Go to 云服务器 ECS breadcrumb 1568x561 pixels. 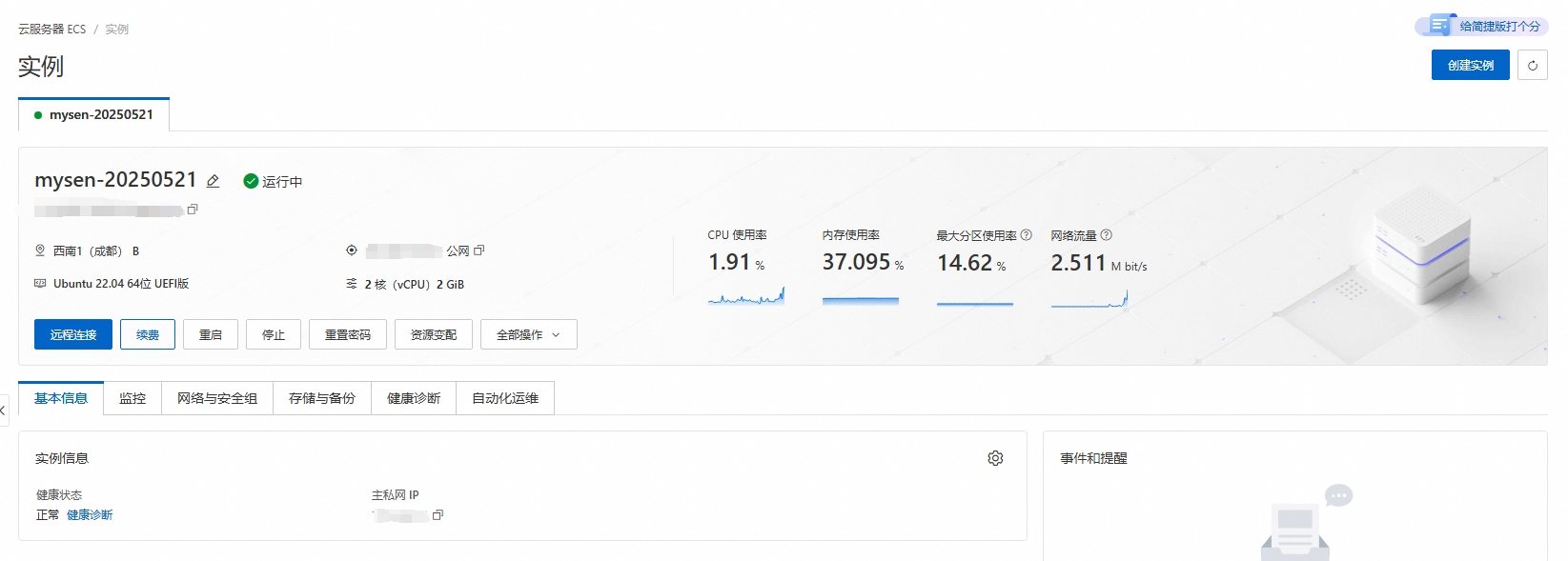click(x=51, y=30)
